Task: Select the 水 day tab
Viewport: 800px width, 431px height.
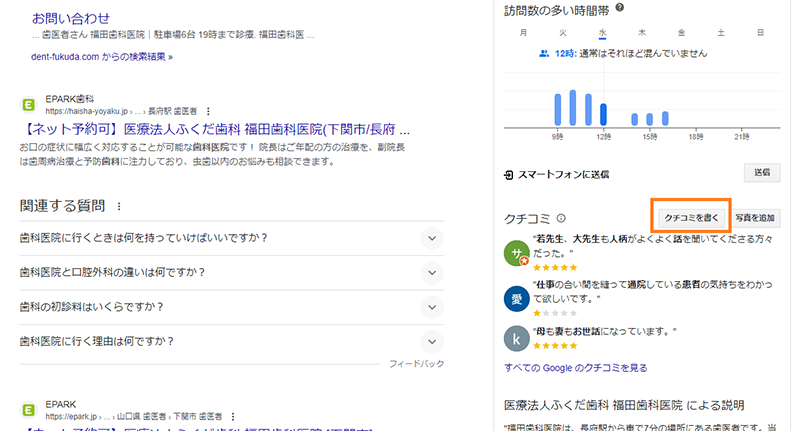Action: (603, 33)
